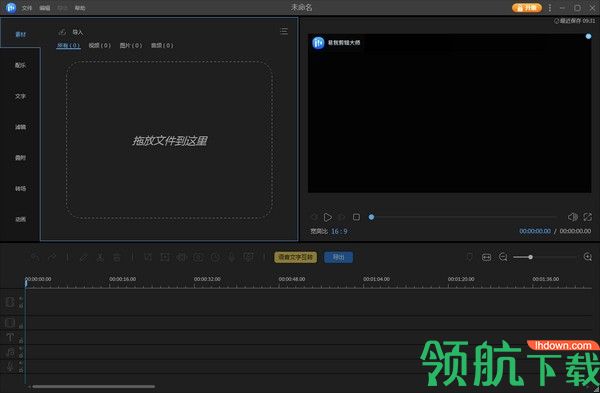This screenshot has height=393, width=600.
Task: Click the timeline zoom in magnifier
Action: click(x=588, y=257)
